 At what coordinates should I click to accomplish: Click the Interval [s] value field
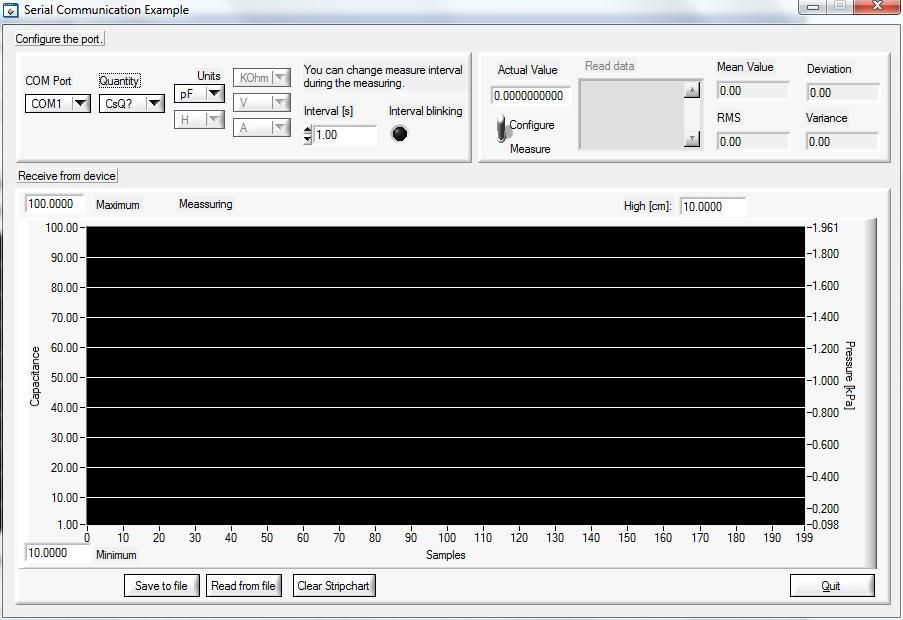click(x=345, y=135)
